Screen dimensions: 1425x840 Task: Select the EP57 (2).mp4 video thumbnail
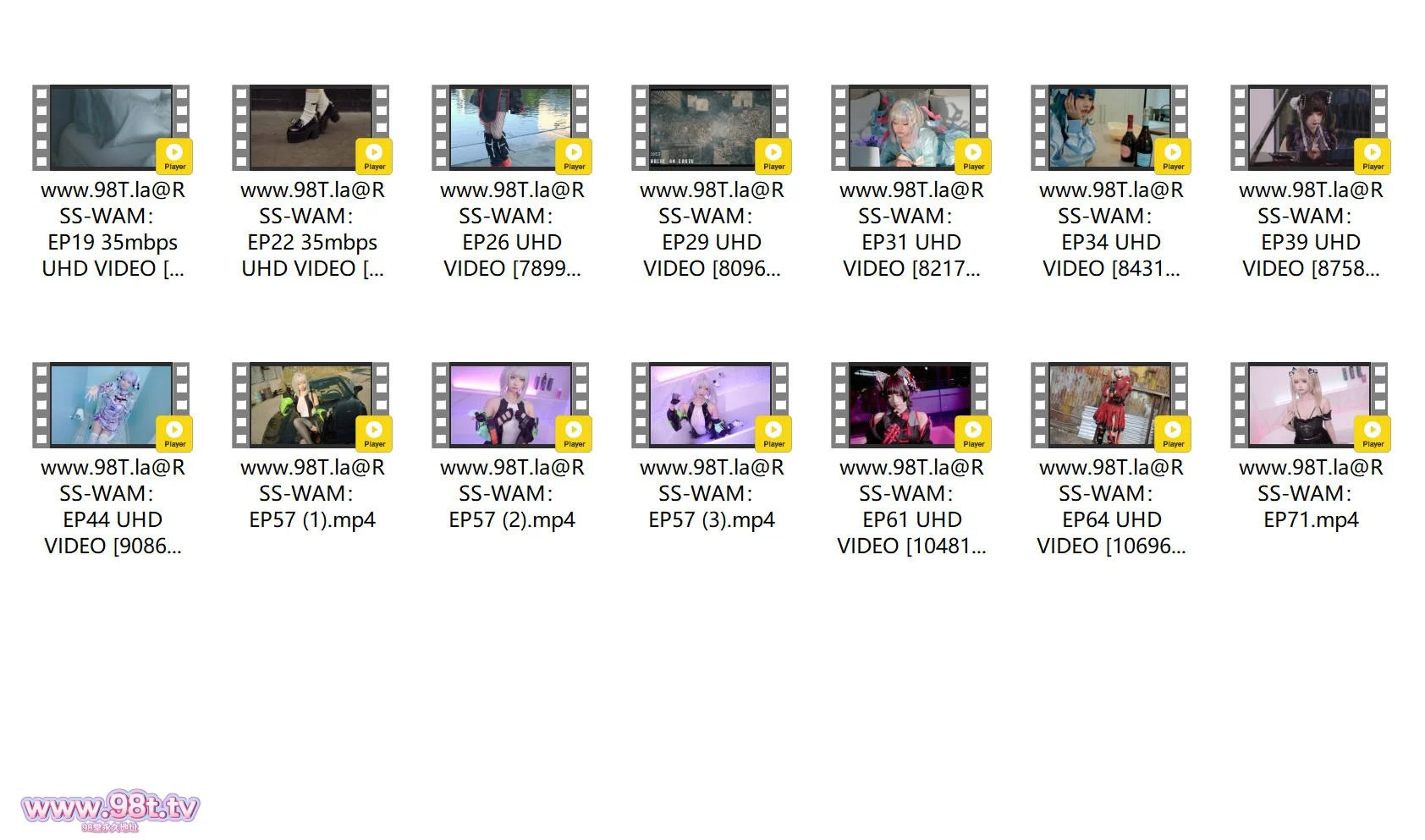point(511,405)
